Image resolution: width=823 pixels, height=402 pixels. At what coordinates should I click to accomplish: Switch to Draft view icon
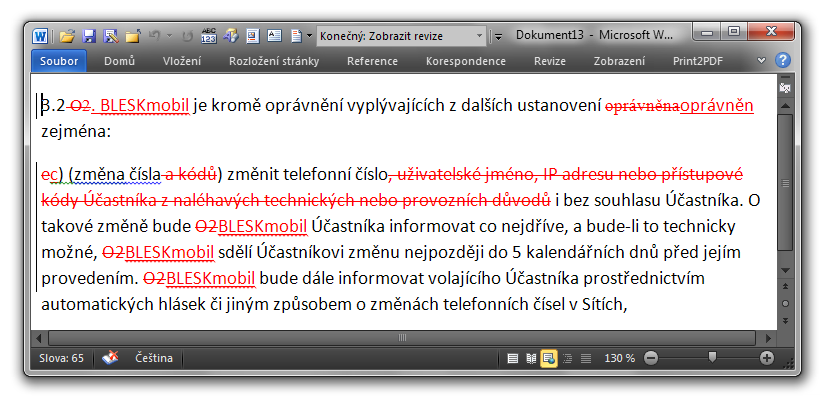tap(586, 358)
